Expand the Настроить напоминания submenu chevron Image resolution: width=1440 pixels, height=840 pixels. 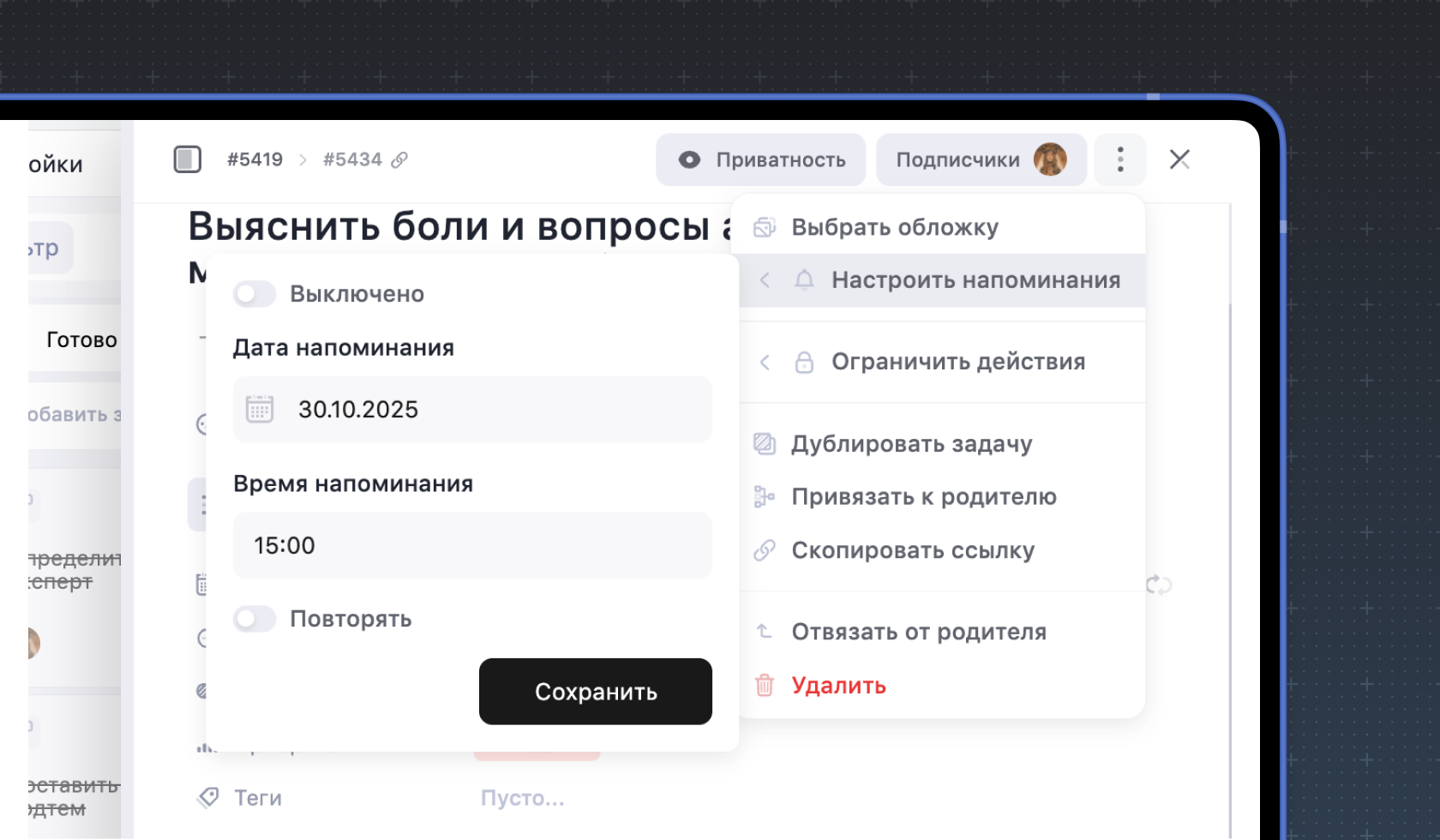764,280
